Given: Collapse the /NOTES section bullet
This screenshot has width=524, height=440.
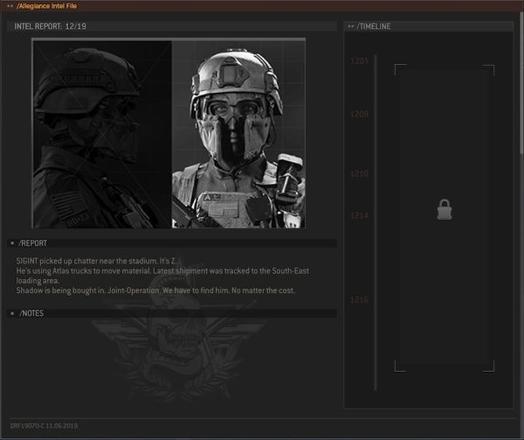Looking at the screenshot, I should click(x=12, y=313).
